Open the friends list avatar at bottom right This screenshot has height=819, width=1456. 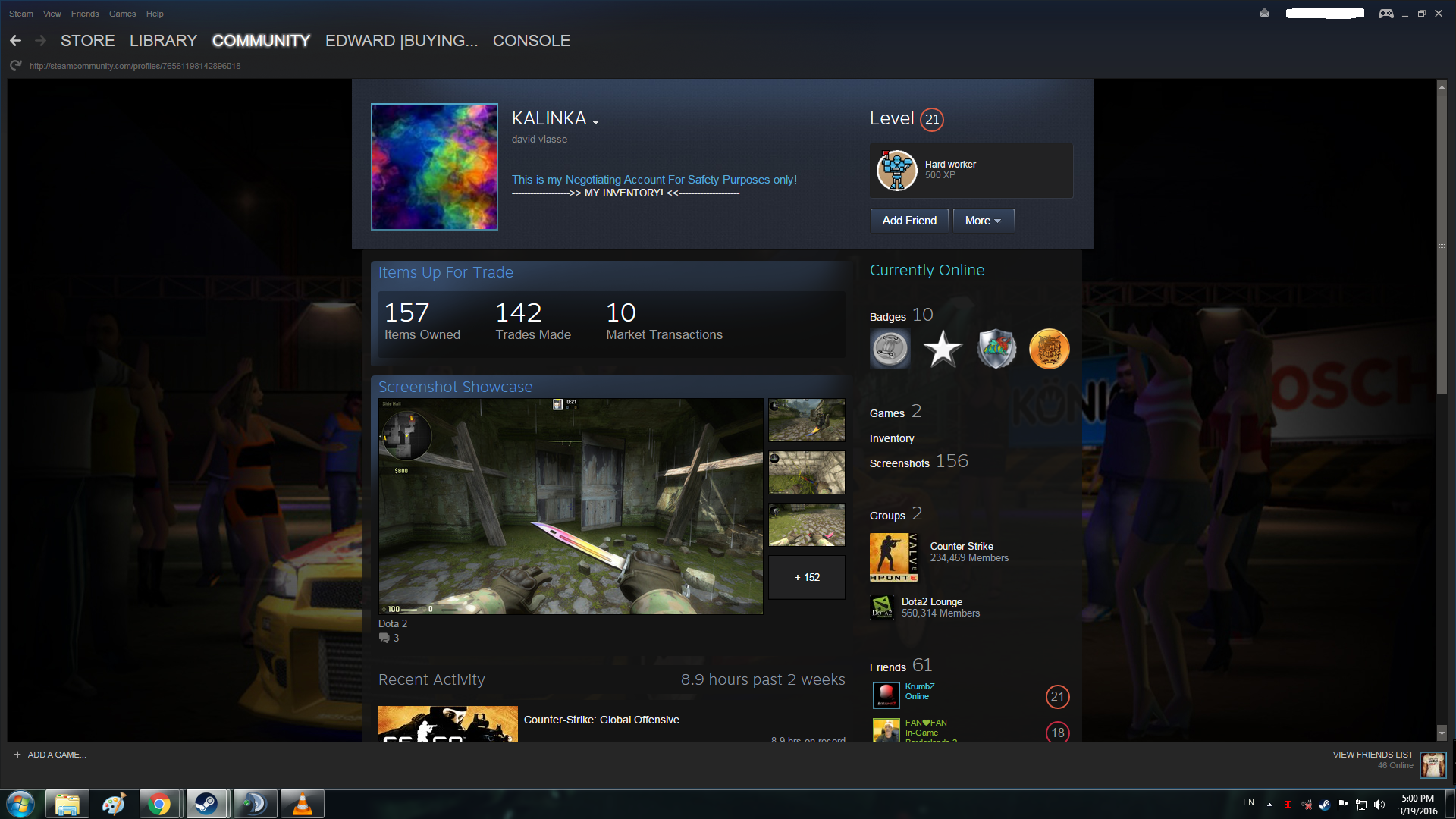point(1432,764)
